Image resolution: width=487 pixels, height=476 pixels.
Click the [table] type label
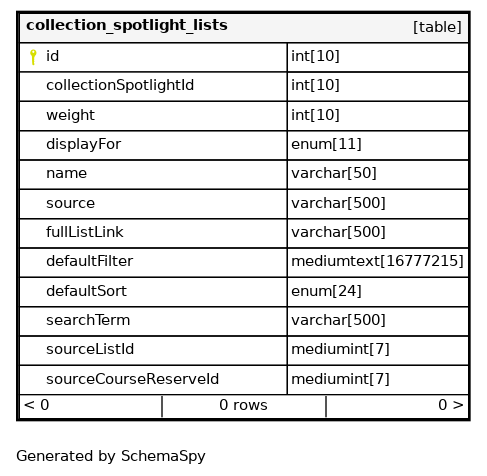pos(437,27)
